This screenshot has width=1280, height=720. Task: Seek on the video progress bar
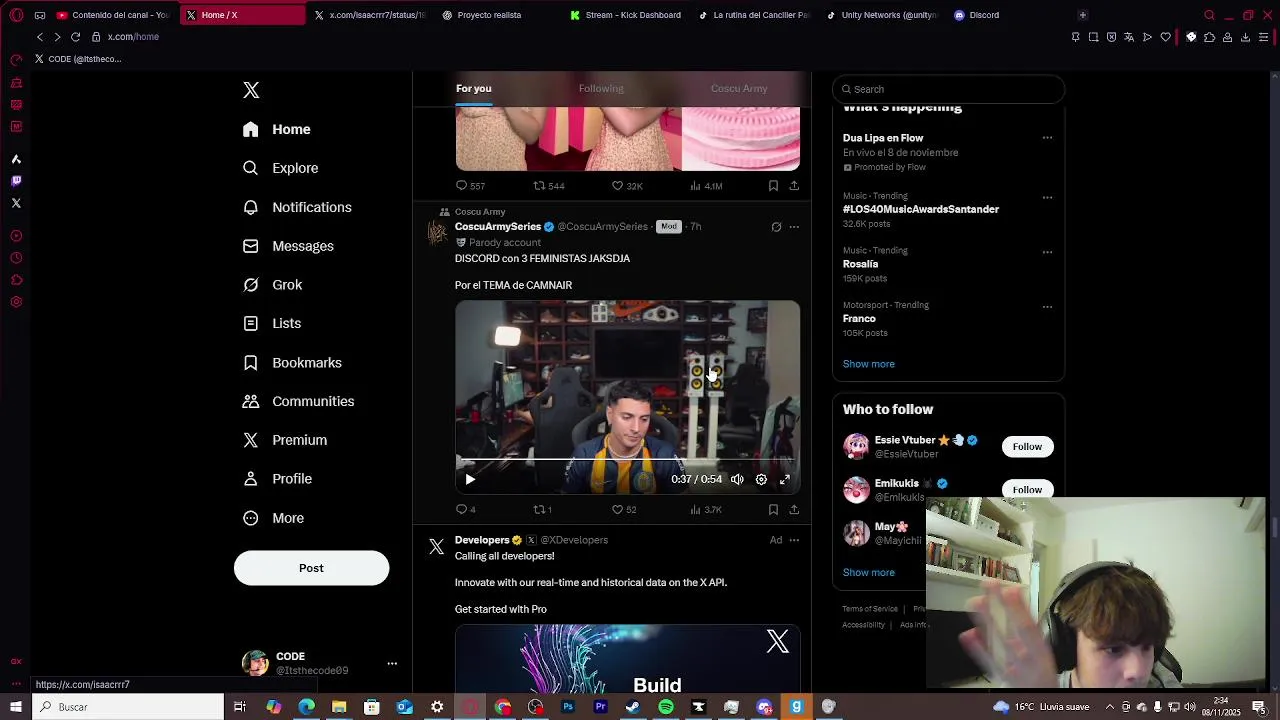[628, 461]
